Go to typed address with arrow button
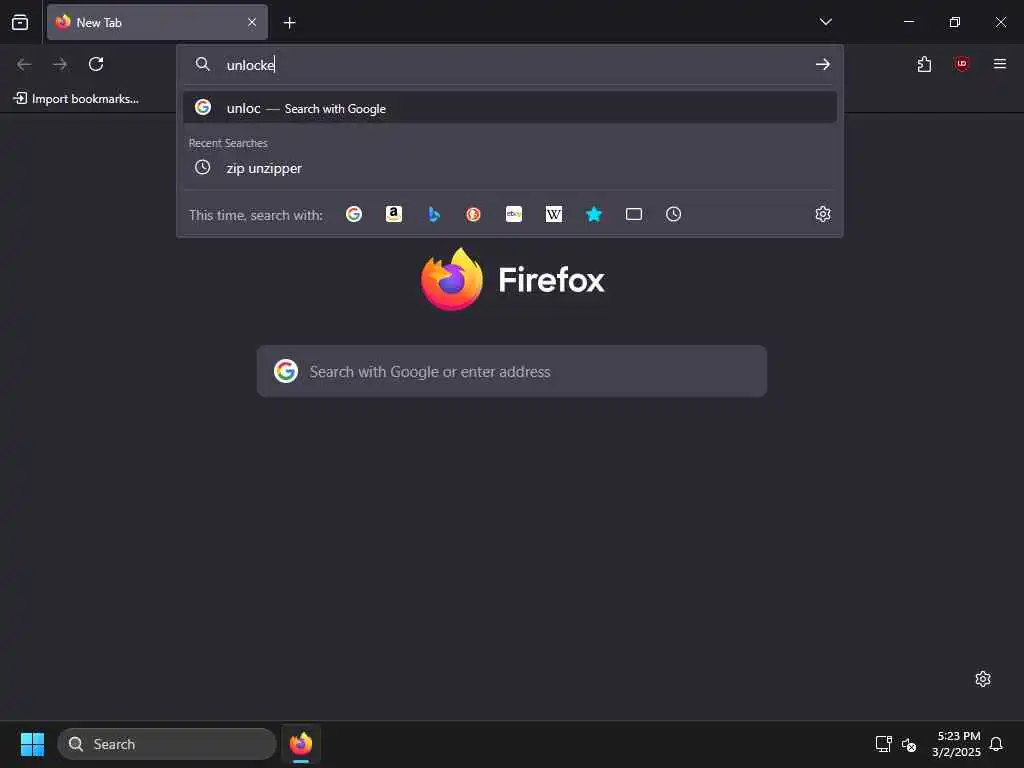Image resolution: width=1024 pixels, height=768 pixels. (822, 64)
